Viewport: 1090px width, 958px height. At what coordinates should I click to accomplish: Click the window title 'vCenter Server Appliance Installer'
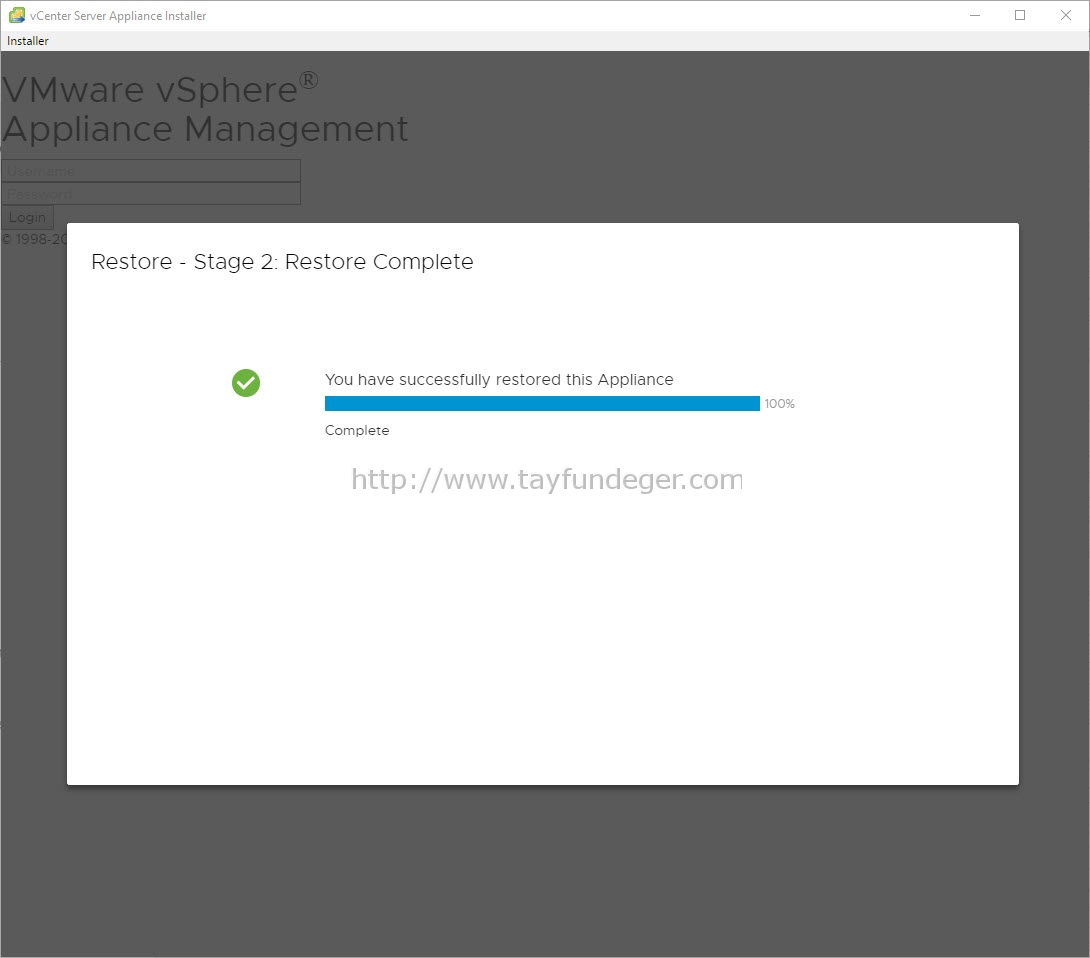click(118, 16)
